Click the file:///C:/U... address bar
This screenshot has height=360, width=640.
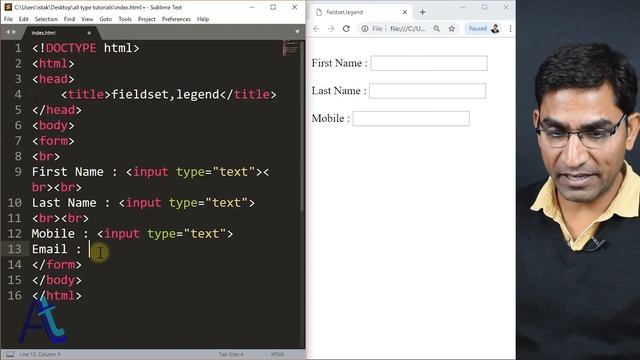coord(408,29)
